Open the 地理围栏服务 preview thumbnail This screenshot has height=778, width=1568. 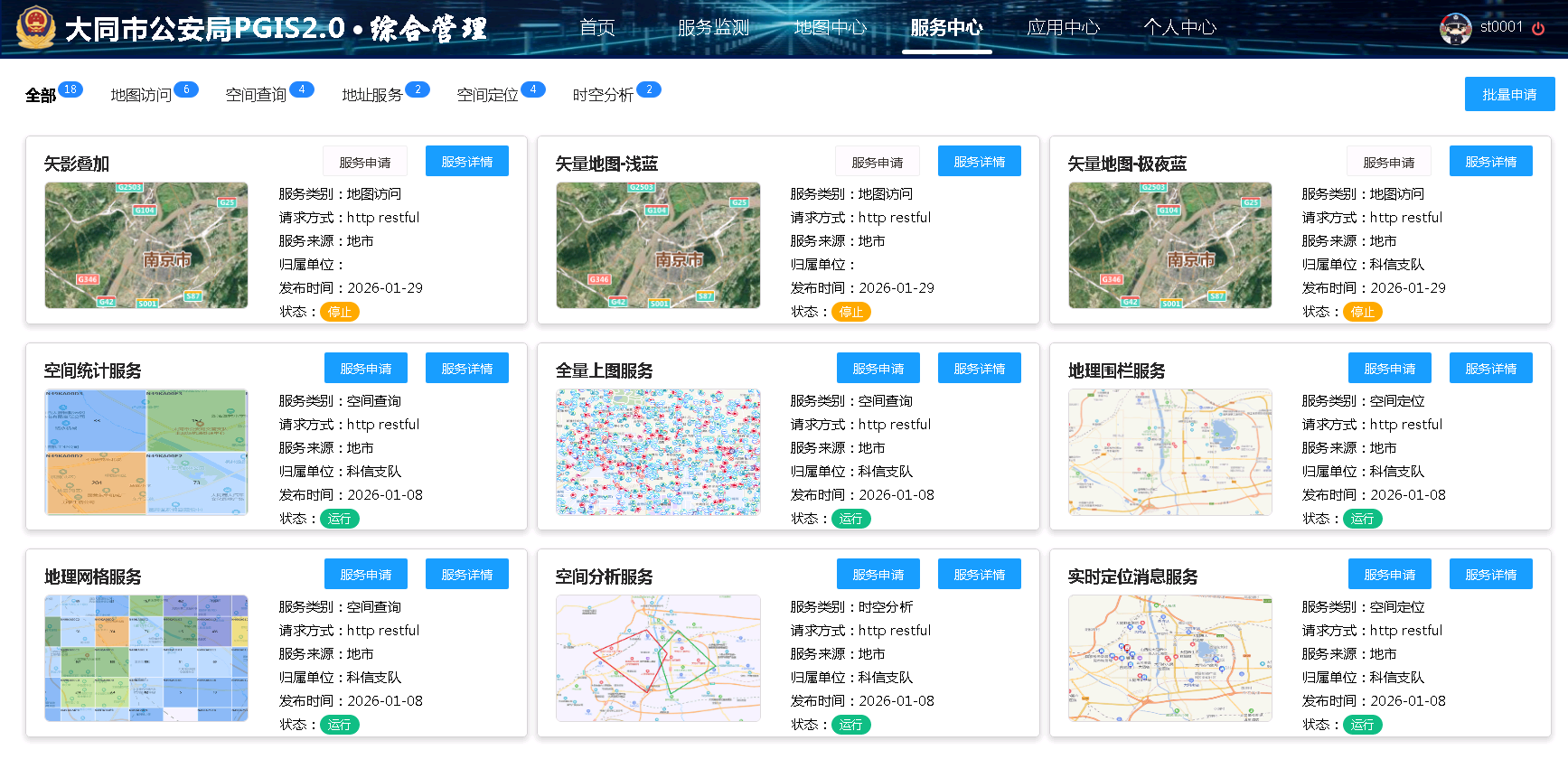coord(1170,452)
